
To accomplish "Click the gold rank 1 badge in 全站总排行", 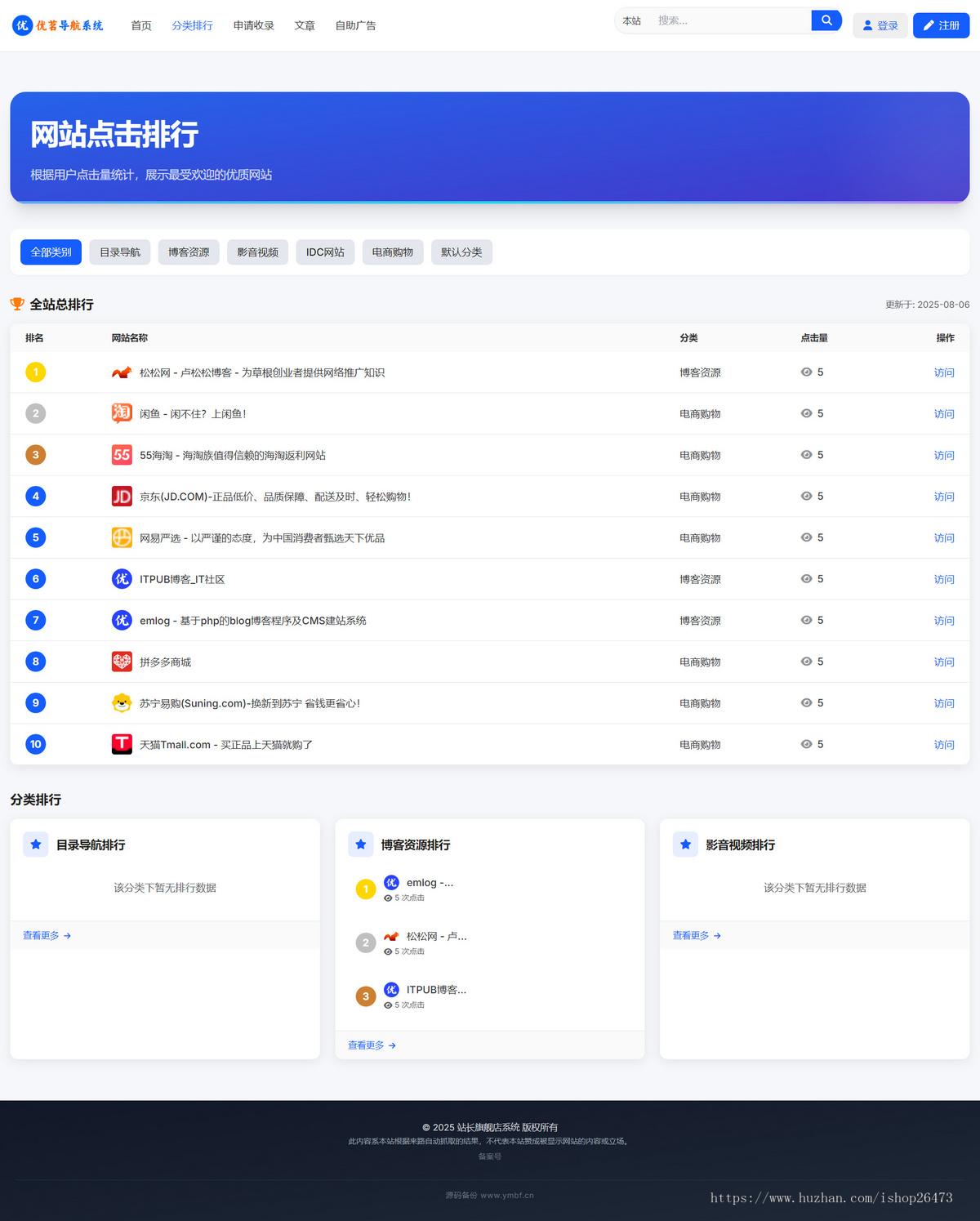I will [x=35, y=372].
